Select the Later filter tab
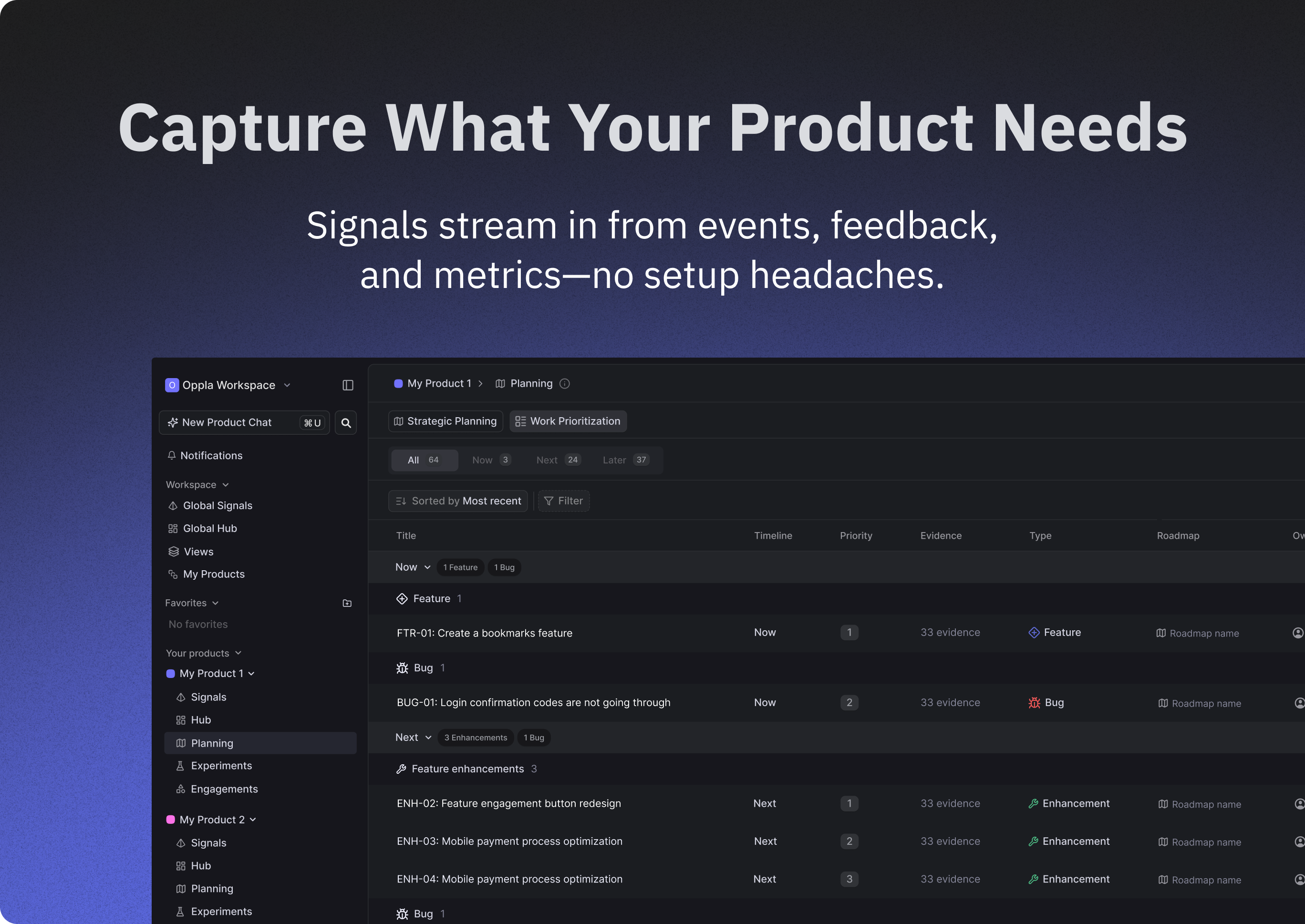This screenshot has height=924, width=1305. (x=624, y=460)
